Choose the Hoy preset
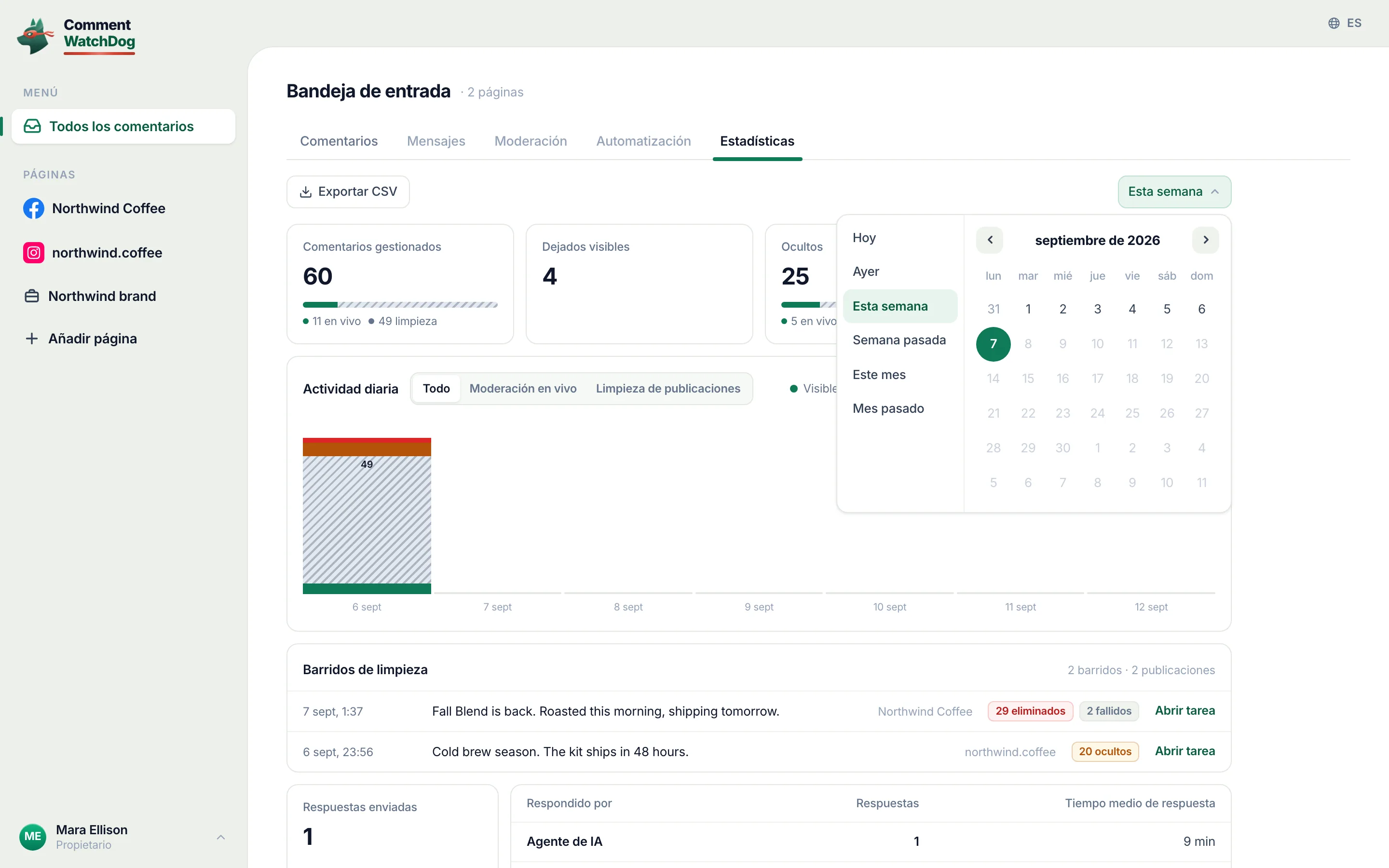This screenshot has height=868, width=1389. [900, 238]
